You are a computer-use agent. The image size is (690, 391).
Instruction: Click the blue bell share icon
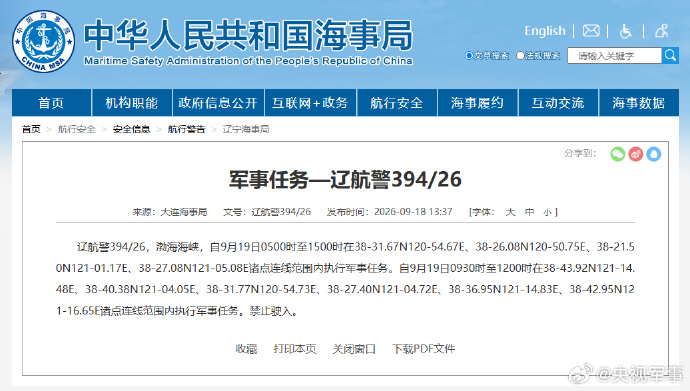click(653, 154)
